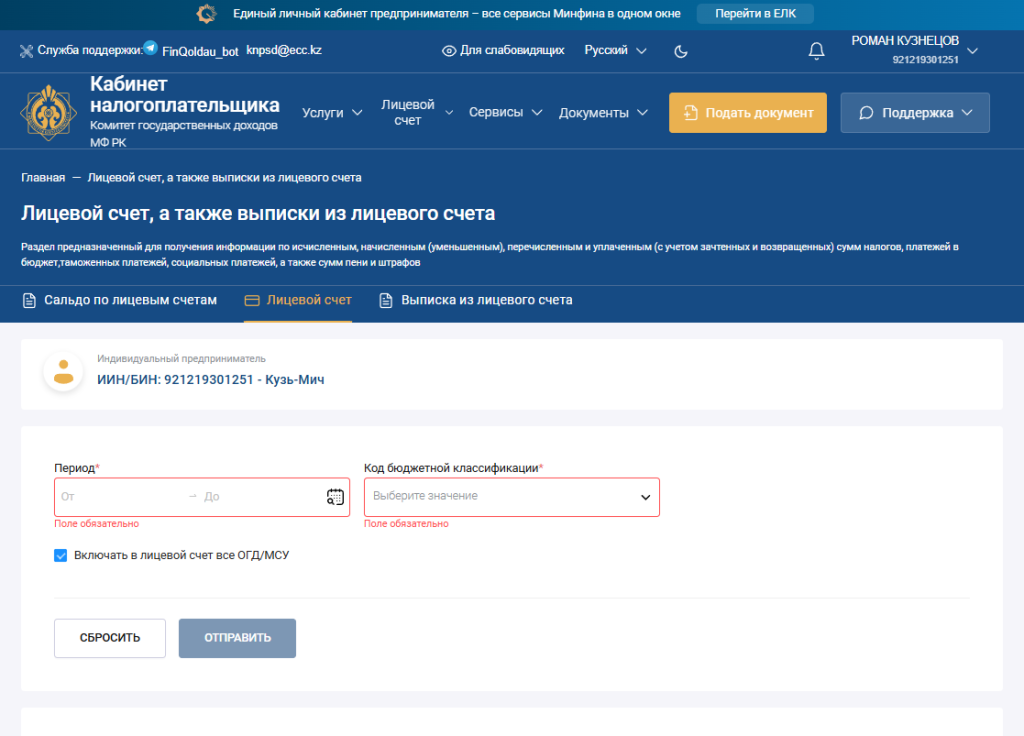Click the individual entrepreneur avatar icon
The image size is (1024, 736).
pos(63,371)
